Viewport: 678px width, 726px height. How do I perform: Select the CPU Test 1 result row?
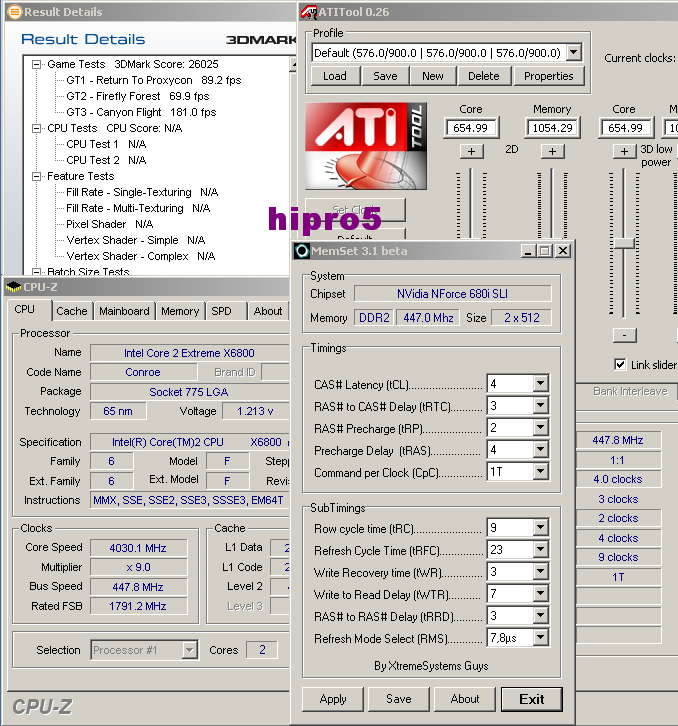(106, 144)
